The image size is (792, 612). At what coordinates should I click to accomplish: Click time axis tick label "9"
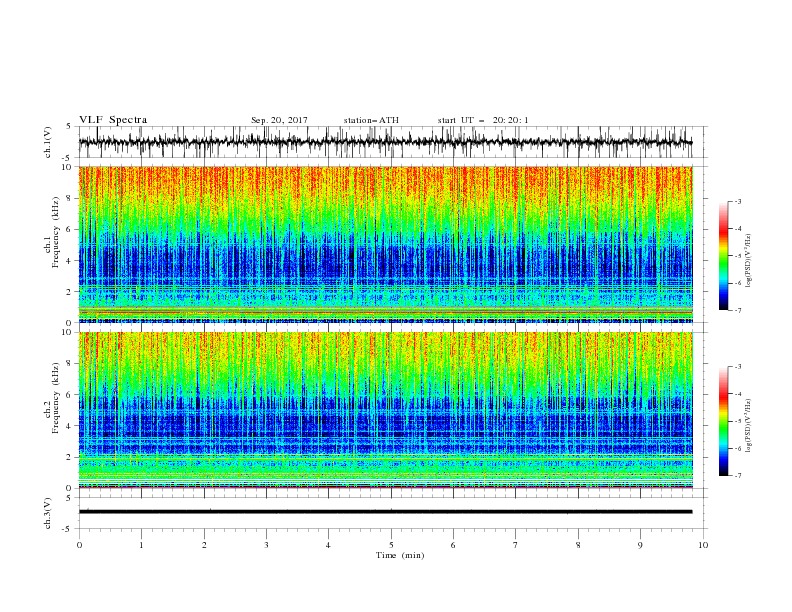click(640, 545)
